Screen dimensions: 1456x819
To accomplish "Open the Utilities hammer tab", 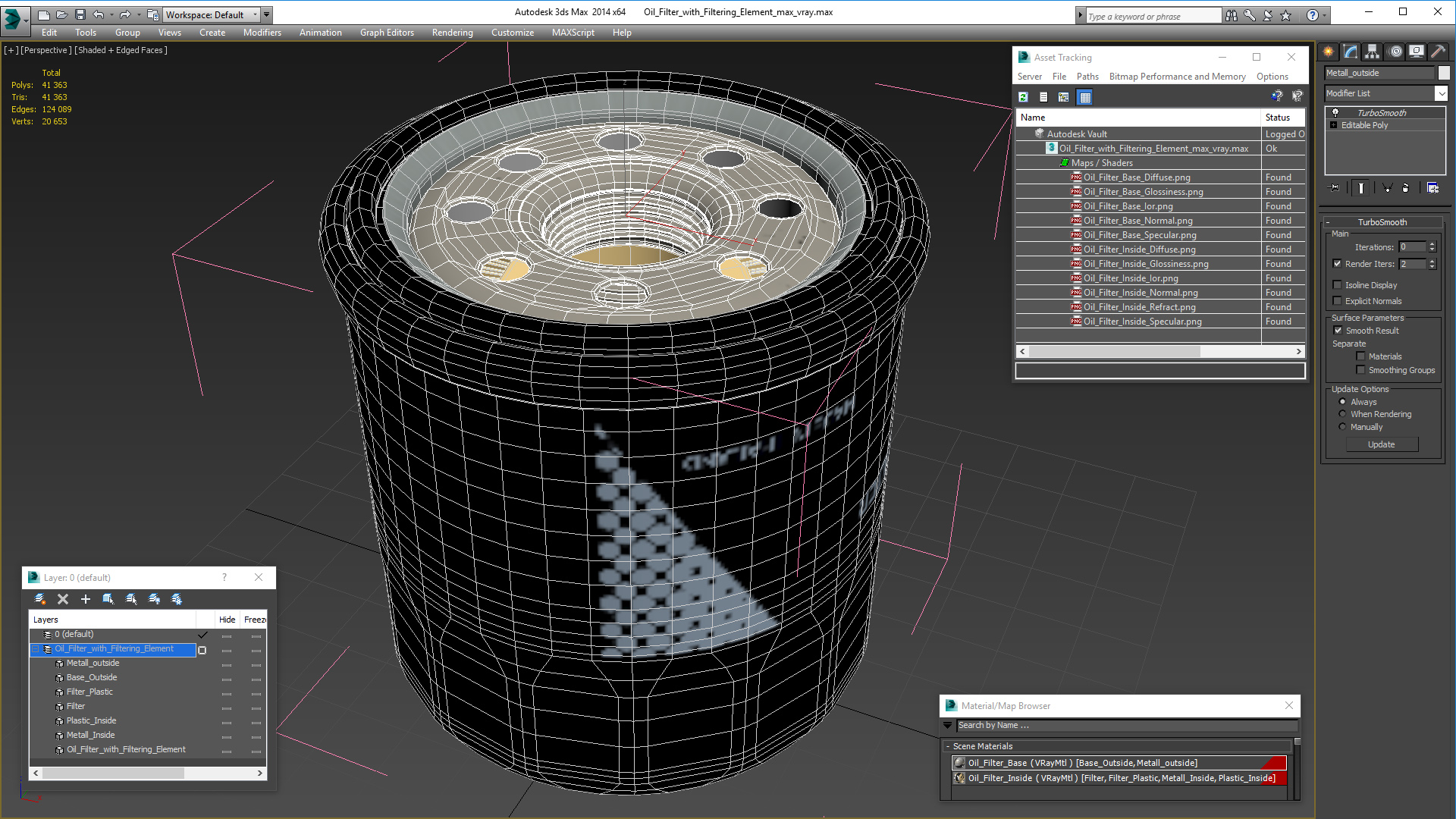I will [1438, 52].
